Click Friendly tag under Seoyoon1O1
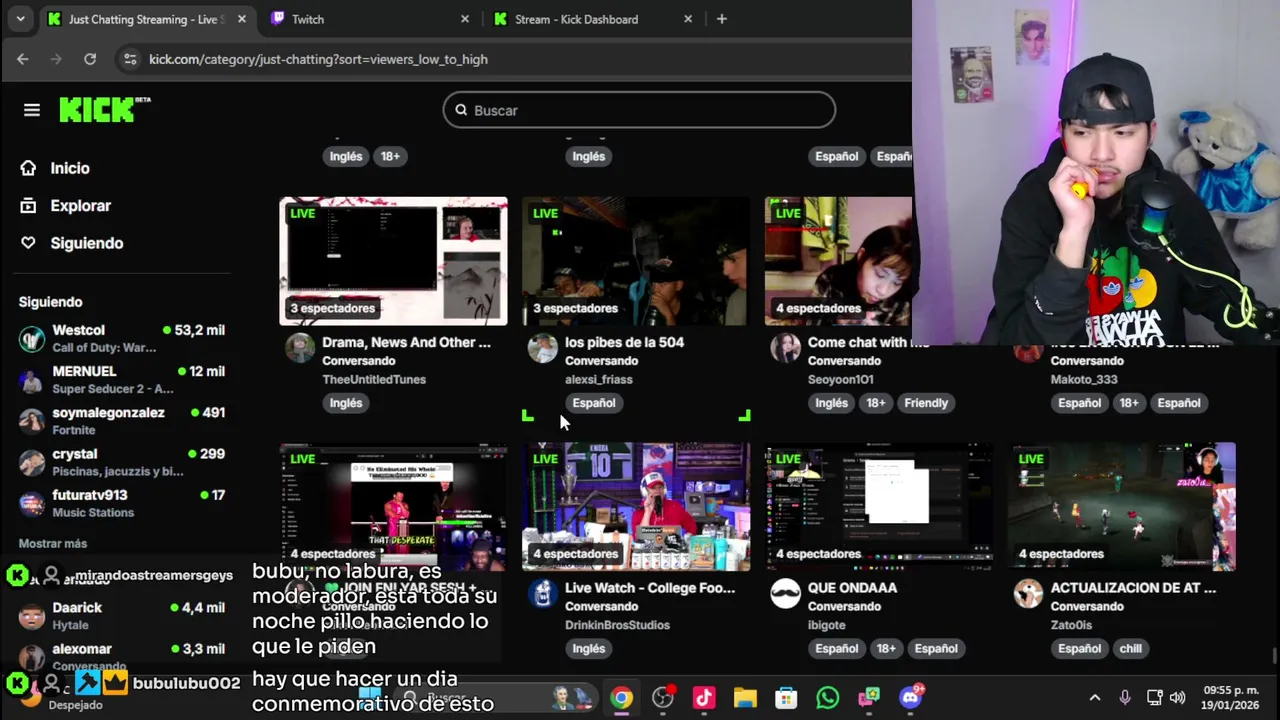 point(926,403)
